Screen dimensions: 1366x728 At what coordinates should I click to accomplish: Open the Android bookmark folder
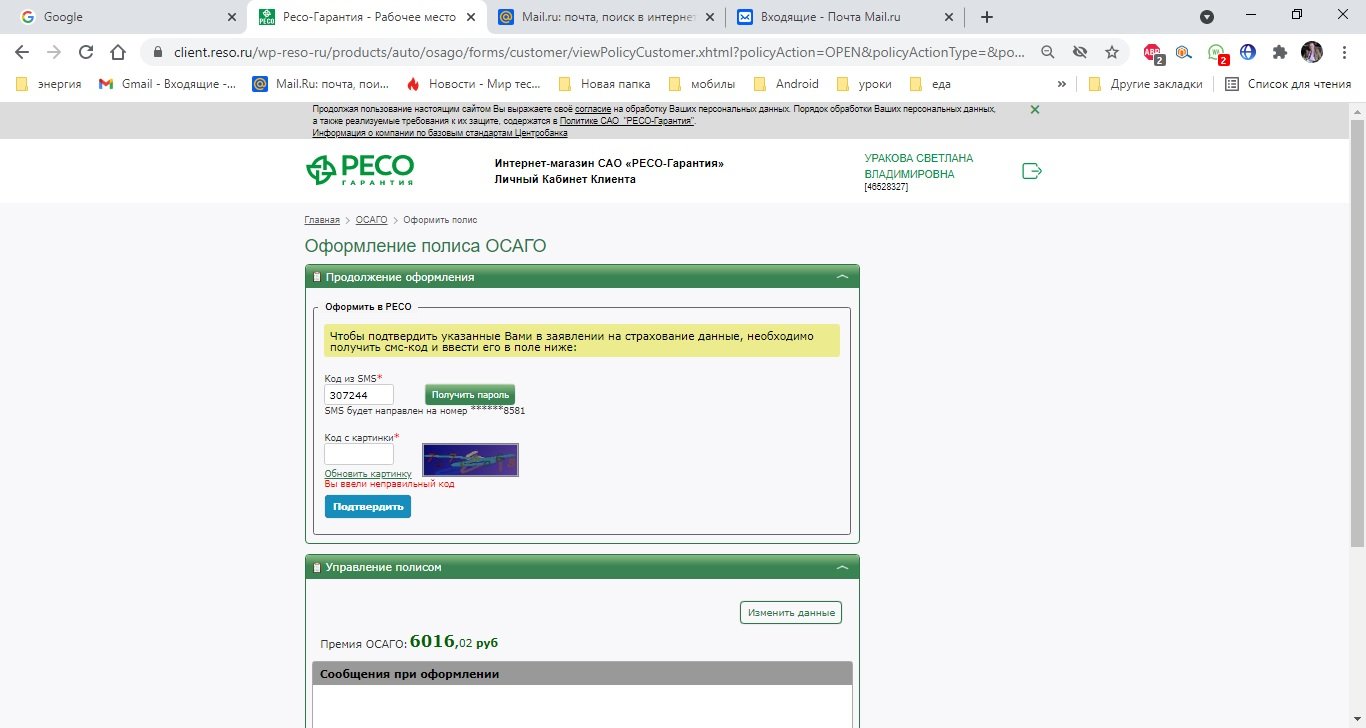[x=786, y=84]
